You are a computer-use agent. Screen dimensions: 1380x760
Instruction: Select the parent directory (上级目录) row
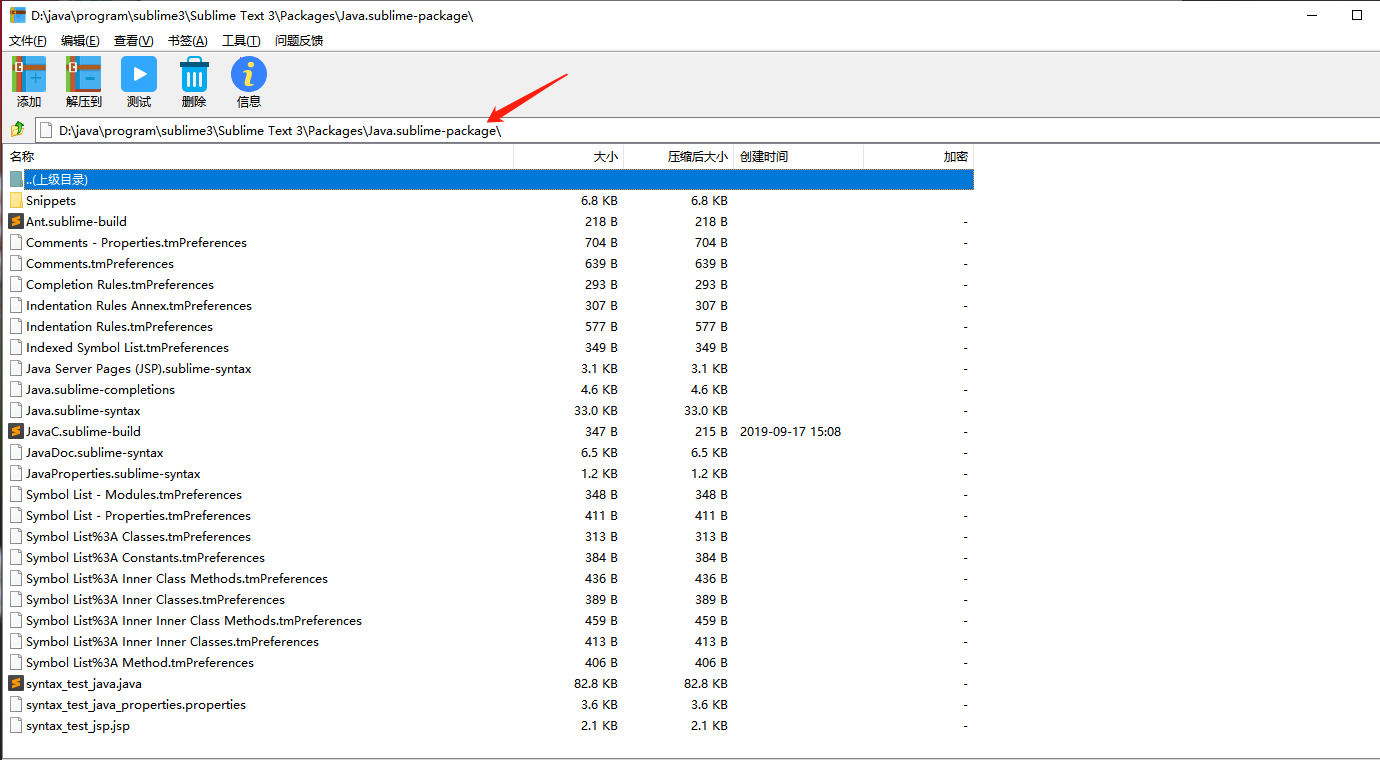click(490, 180)
